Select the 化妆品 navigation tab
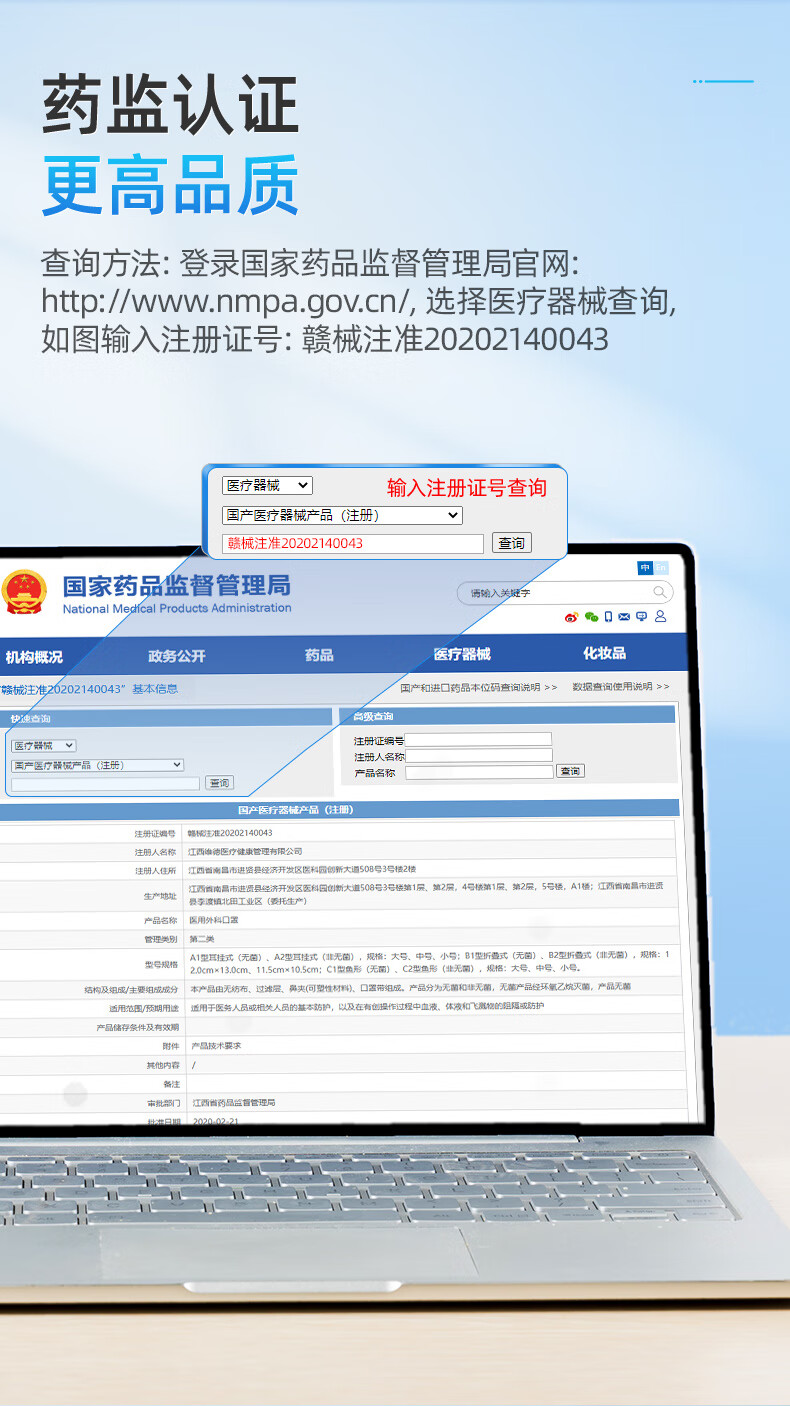This screenshot has height=1406, width=790. tap(604, 653)
